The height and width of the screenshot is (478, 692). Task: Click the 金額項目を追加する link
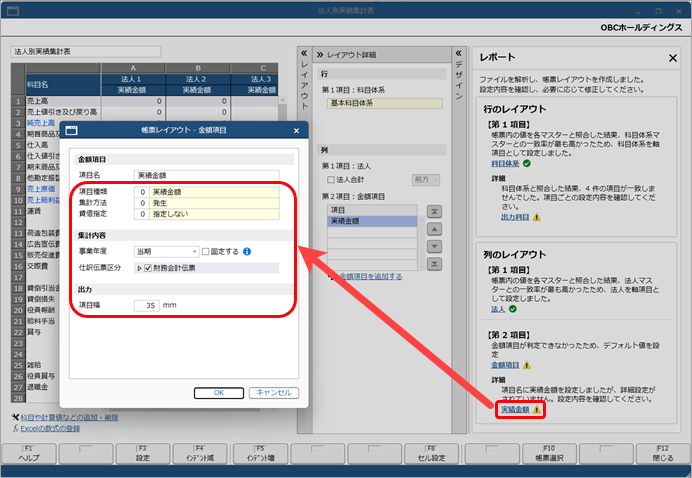[x=371, y=277]
